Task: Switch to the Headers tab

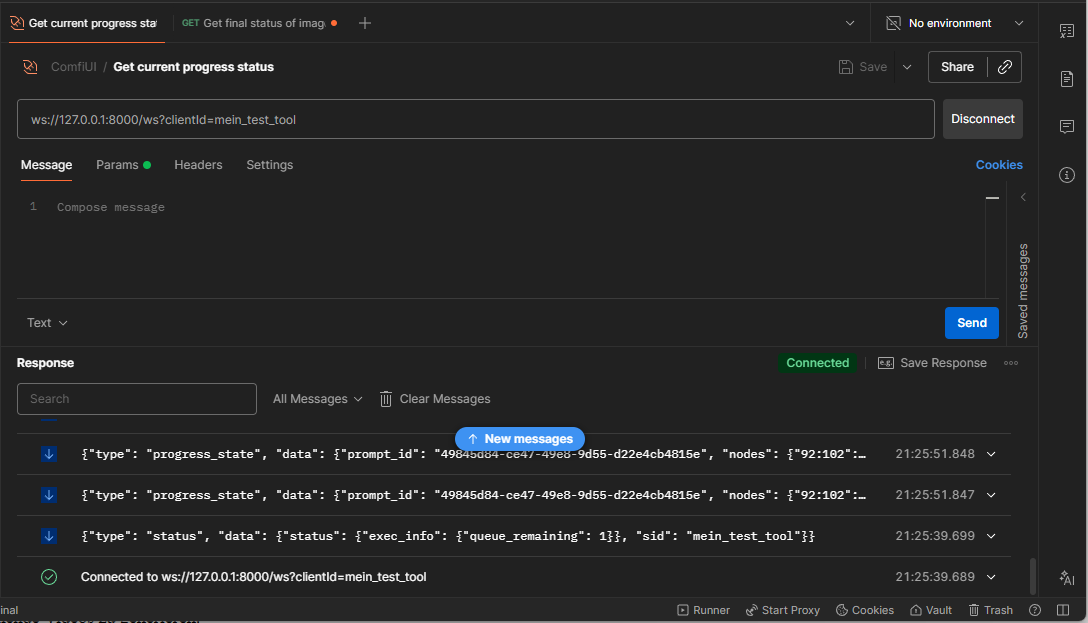Action: click(198, 165)
